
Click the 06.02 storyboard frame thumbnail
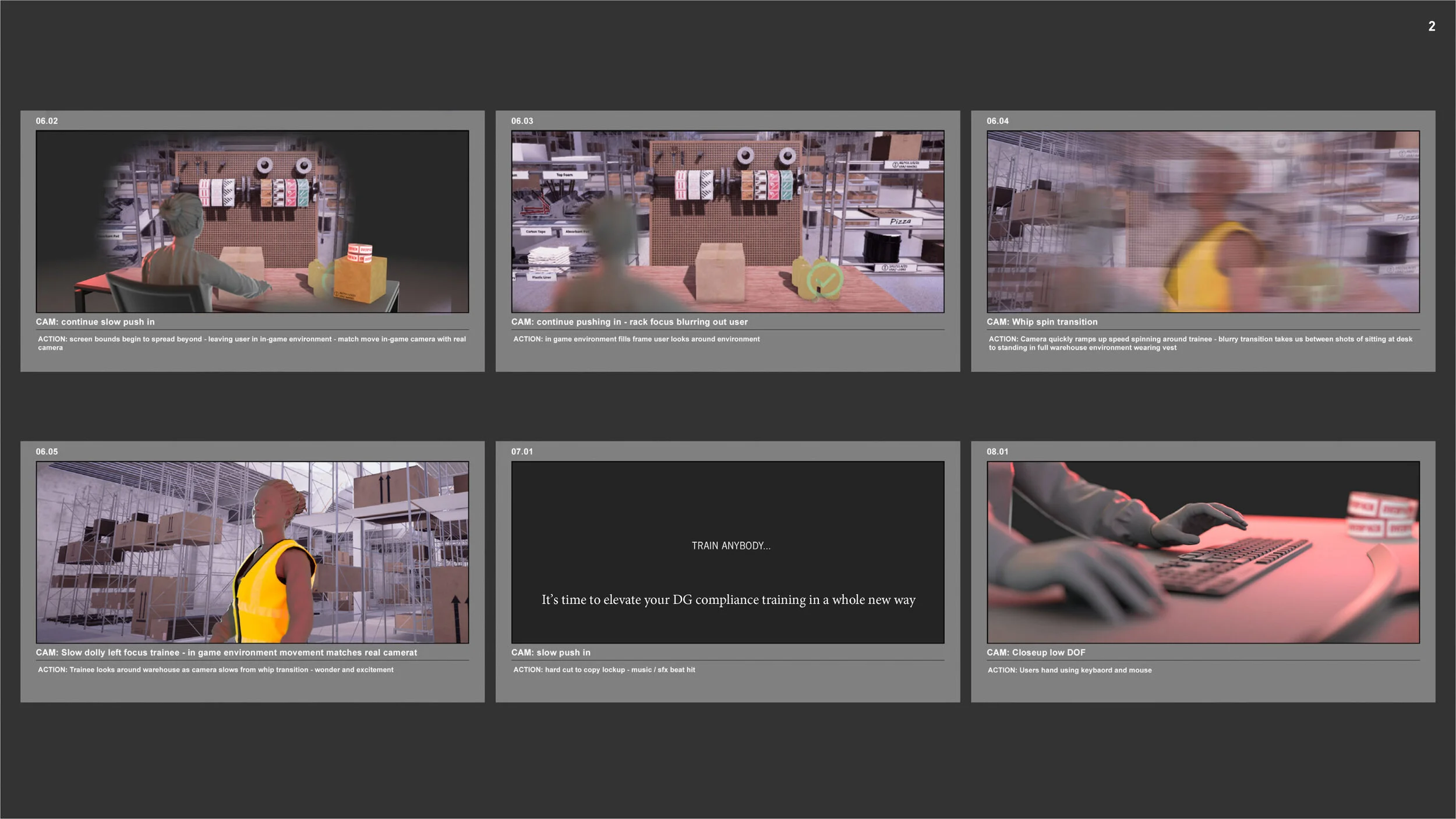click(252, 221)
